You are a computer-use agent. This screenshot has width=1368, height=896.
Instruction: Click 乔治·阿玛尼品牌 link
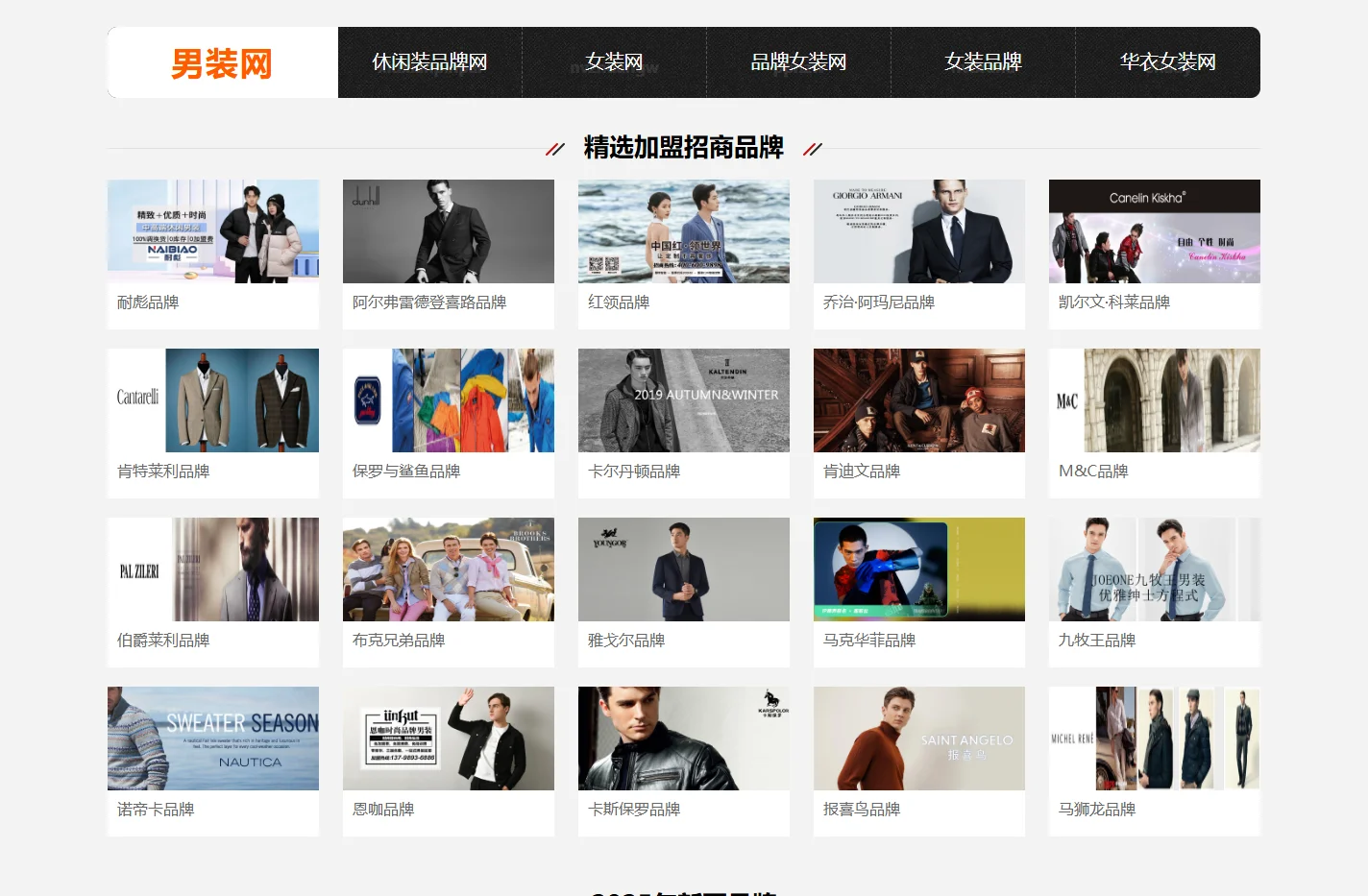[879, 303]
